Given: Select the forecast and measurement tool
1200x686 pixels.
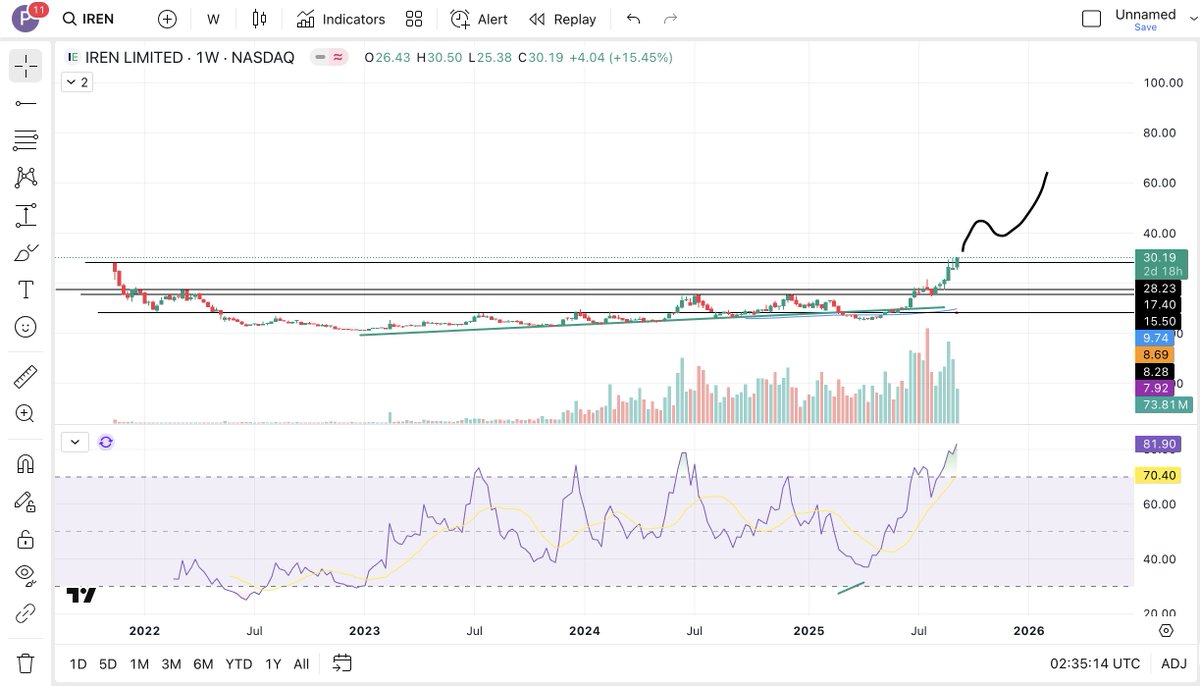Looking at the screenshot, I should pos(26,215).
